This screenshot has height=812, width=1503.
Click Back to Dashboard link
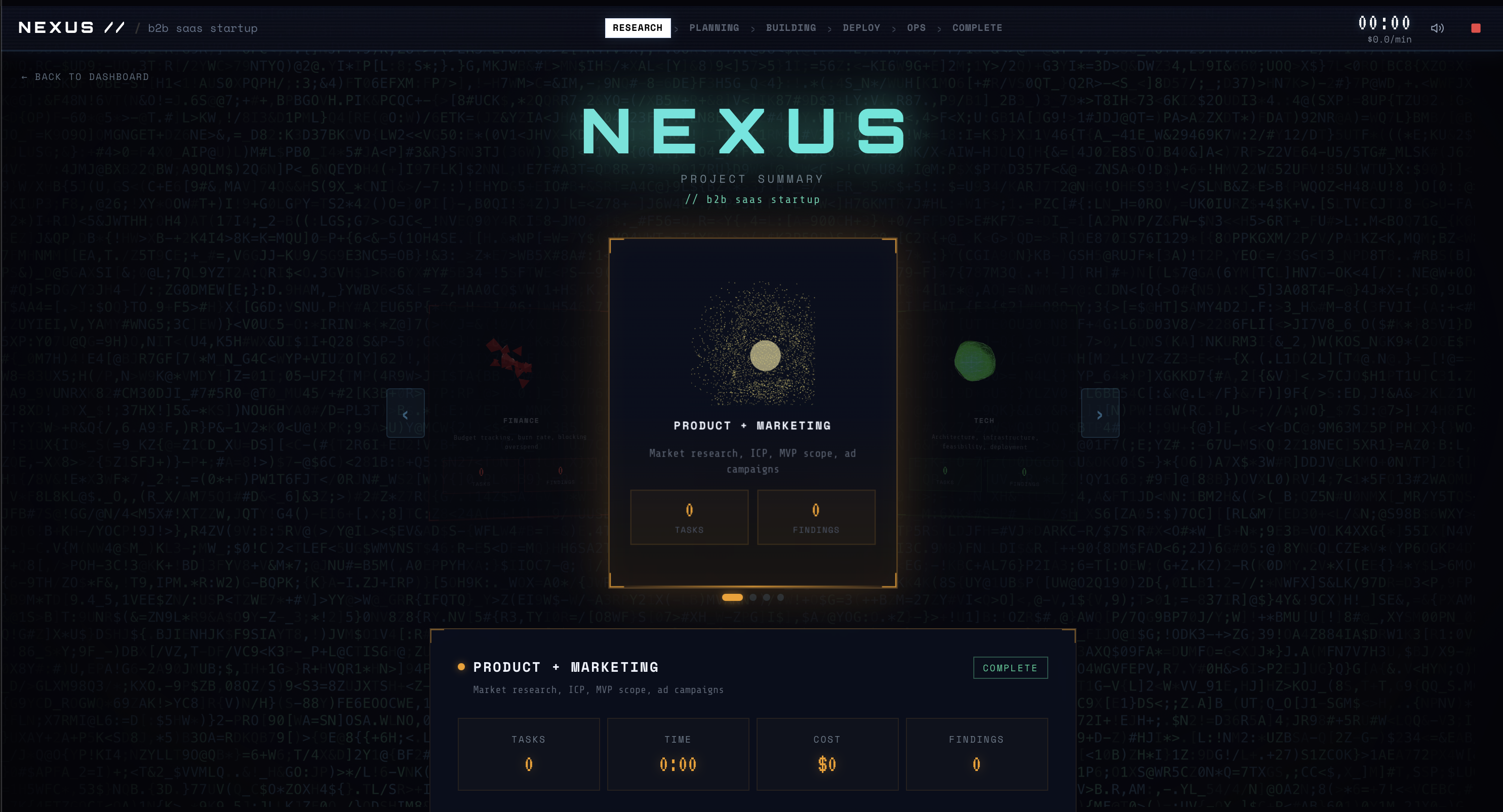click(85, 77)
